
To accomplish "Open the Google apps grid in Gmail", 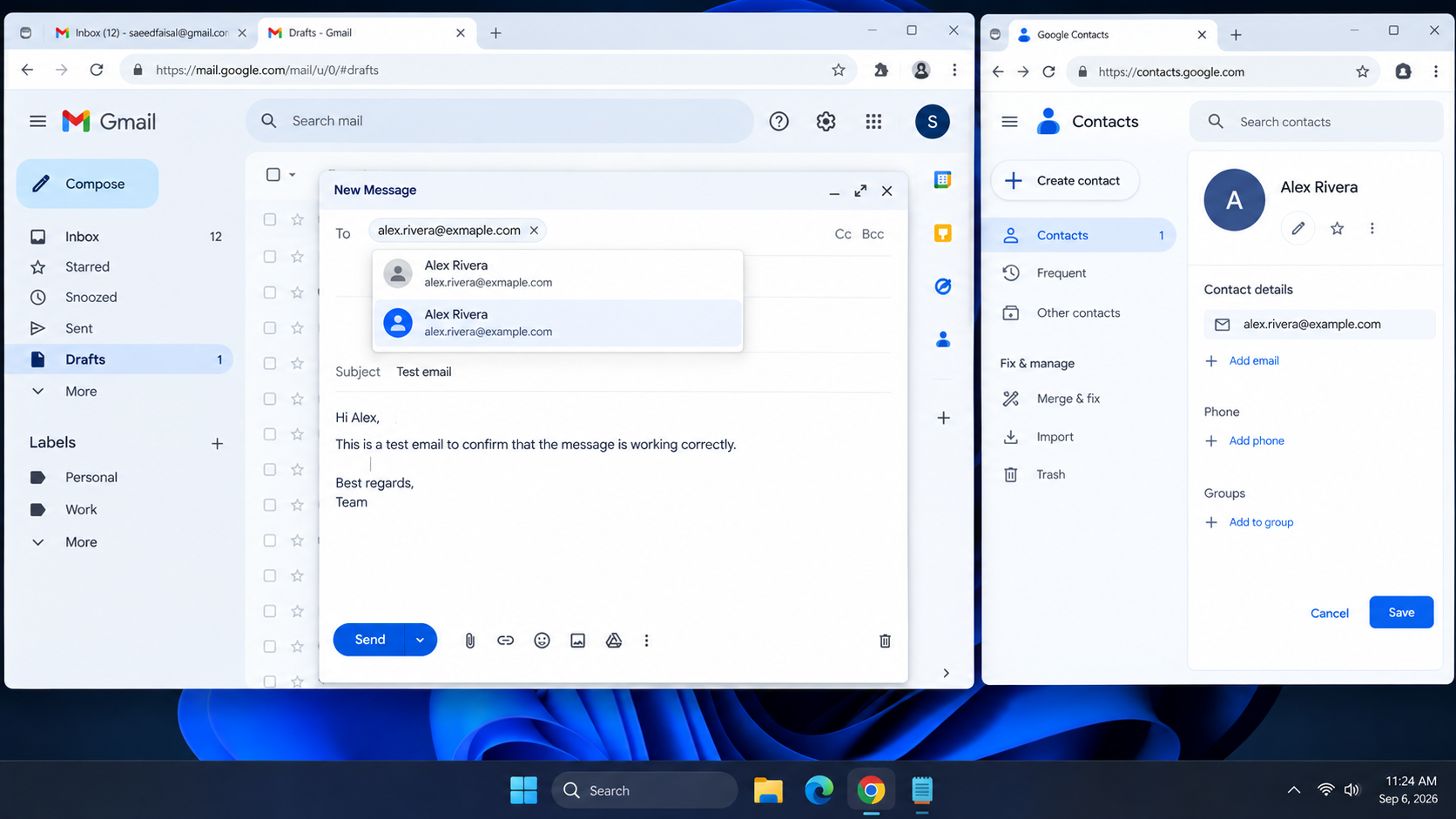I will click(x=873, y=121).
